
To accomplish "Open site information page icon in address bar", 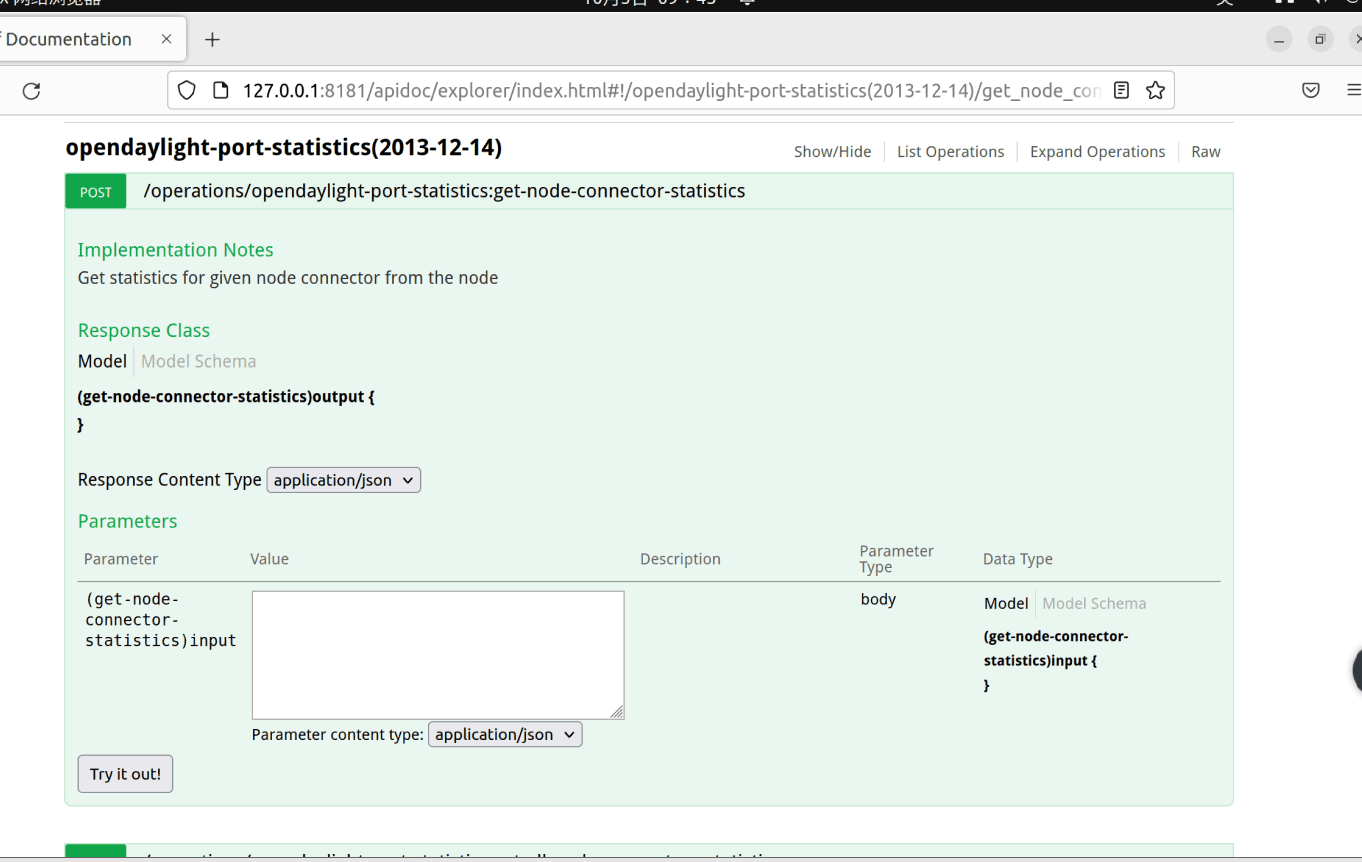I will pyautogui.click(x=221, y=91).
